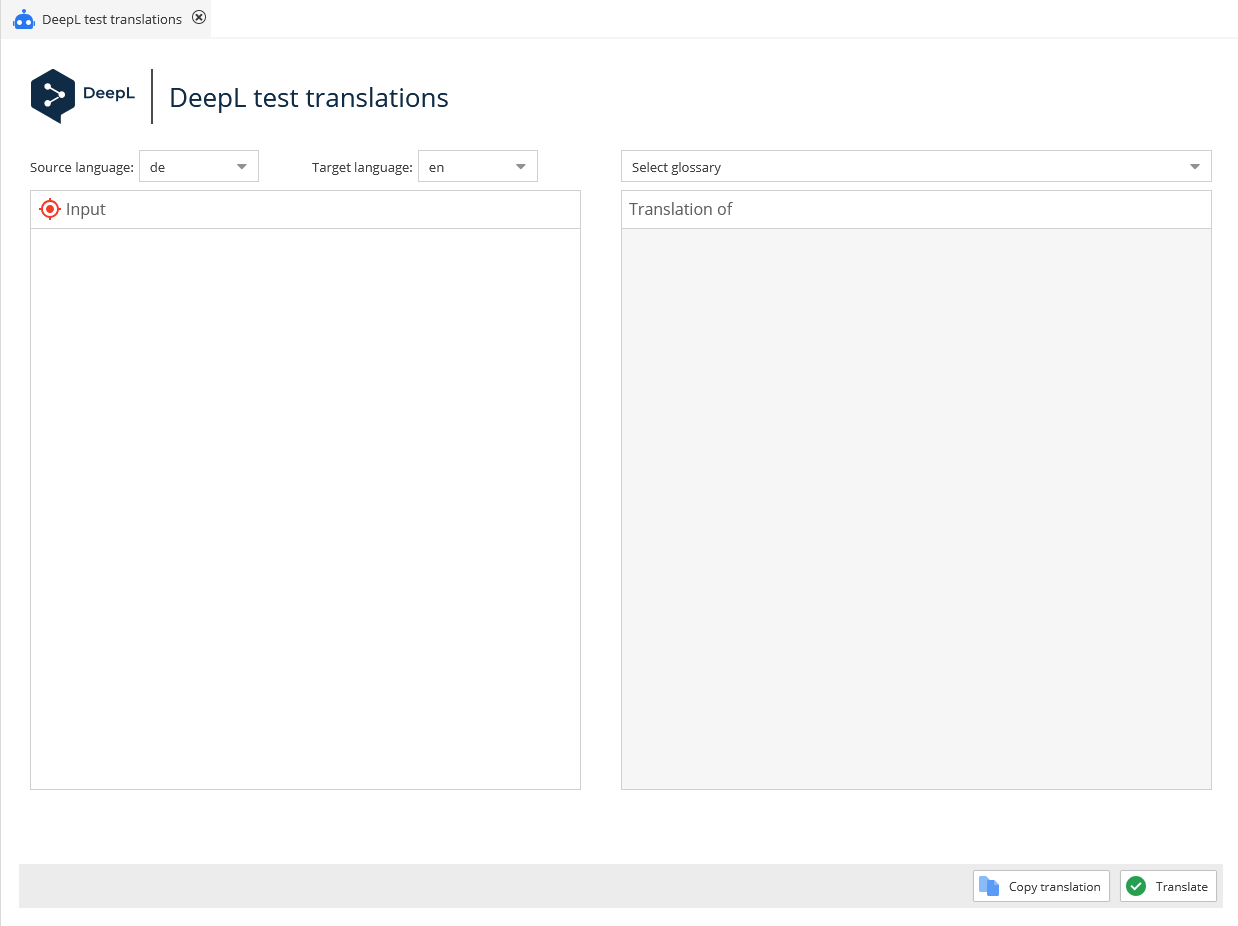This screenshot has width=1238, height=926.
Task: Open the Source language dropdown
Action: point(199,166)
